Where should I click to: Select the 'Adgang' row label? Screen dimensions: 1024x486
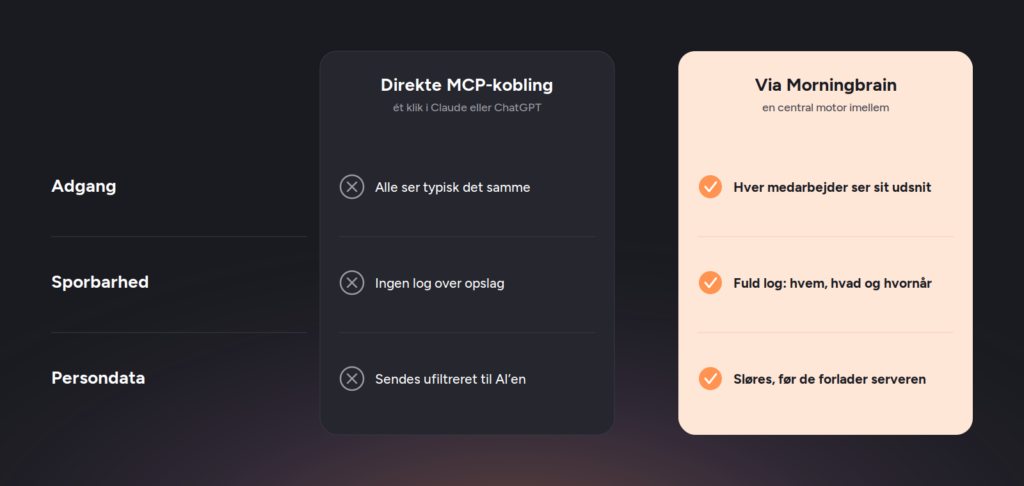click(84, 187)
